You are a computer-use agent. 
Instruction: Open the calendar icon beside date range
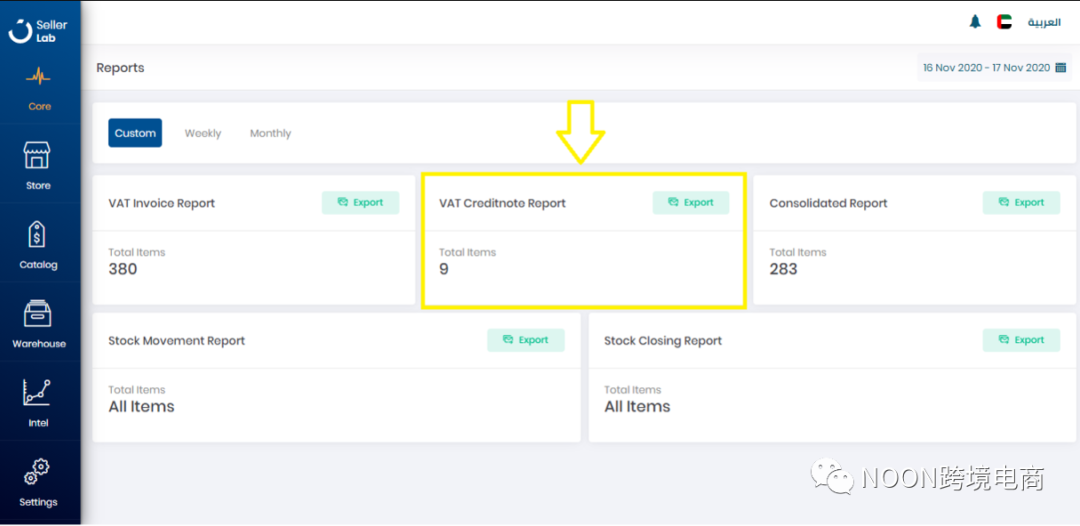tap(1060, 68)
